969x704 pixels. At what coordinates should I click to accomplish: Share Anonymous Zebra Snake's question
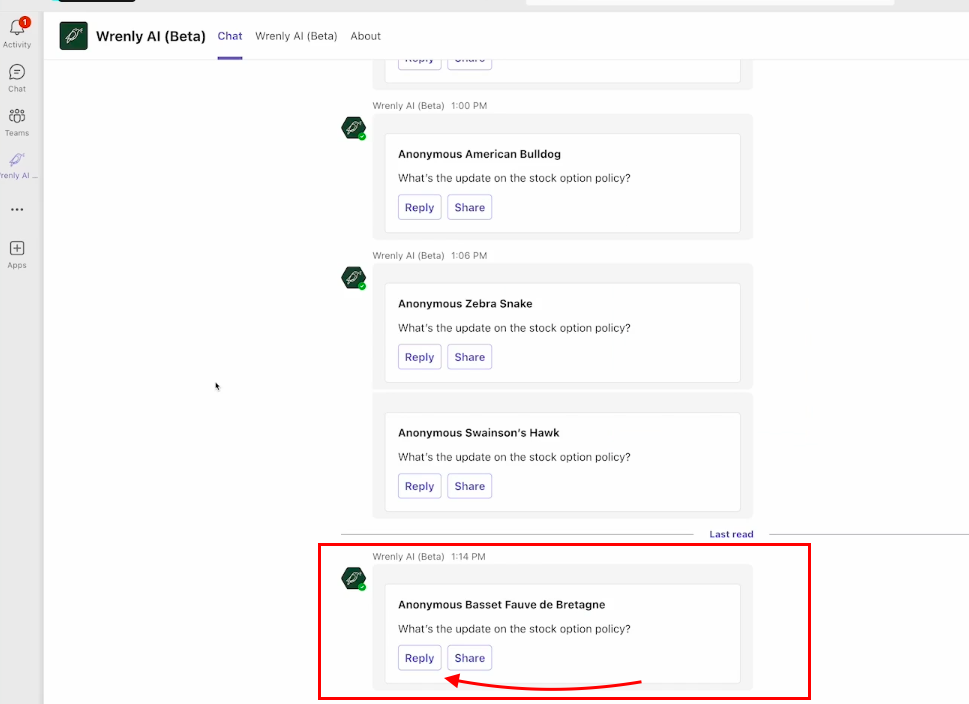pos(470,357)
